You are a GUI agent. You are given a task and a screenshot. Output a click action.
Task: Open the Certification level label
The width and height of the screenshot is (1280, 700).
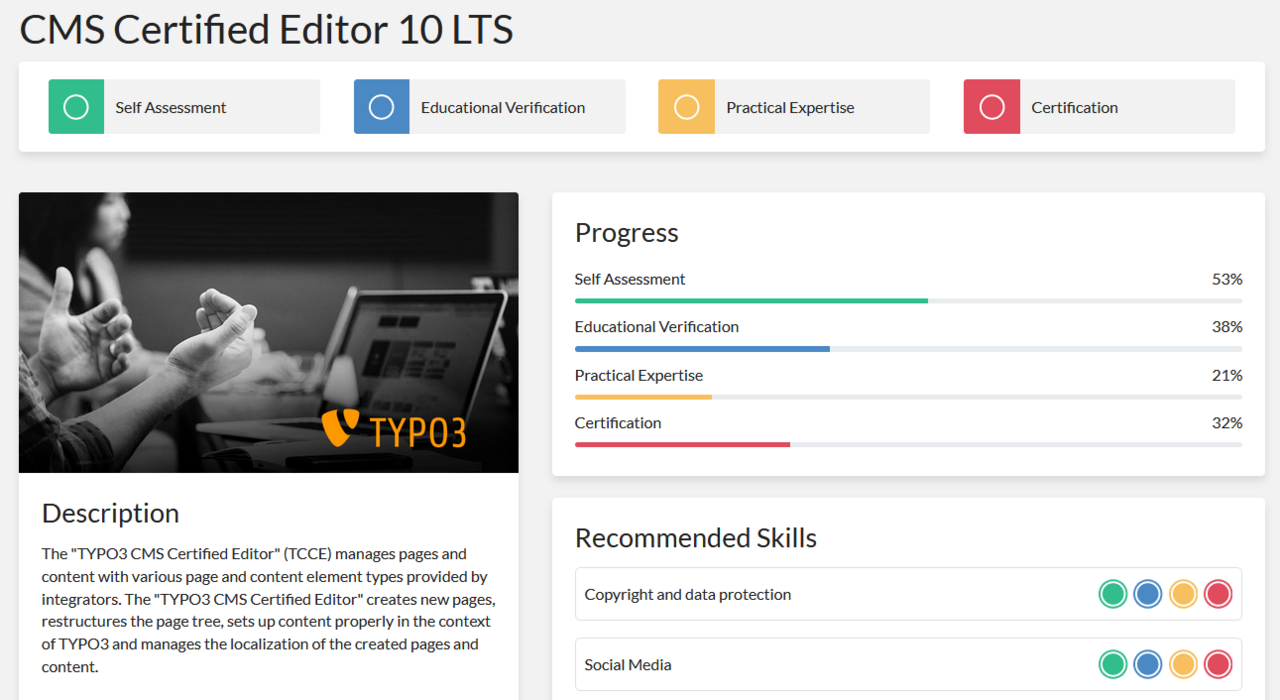click(1075, 107)
